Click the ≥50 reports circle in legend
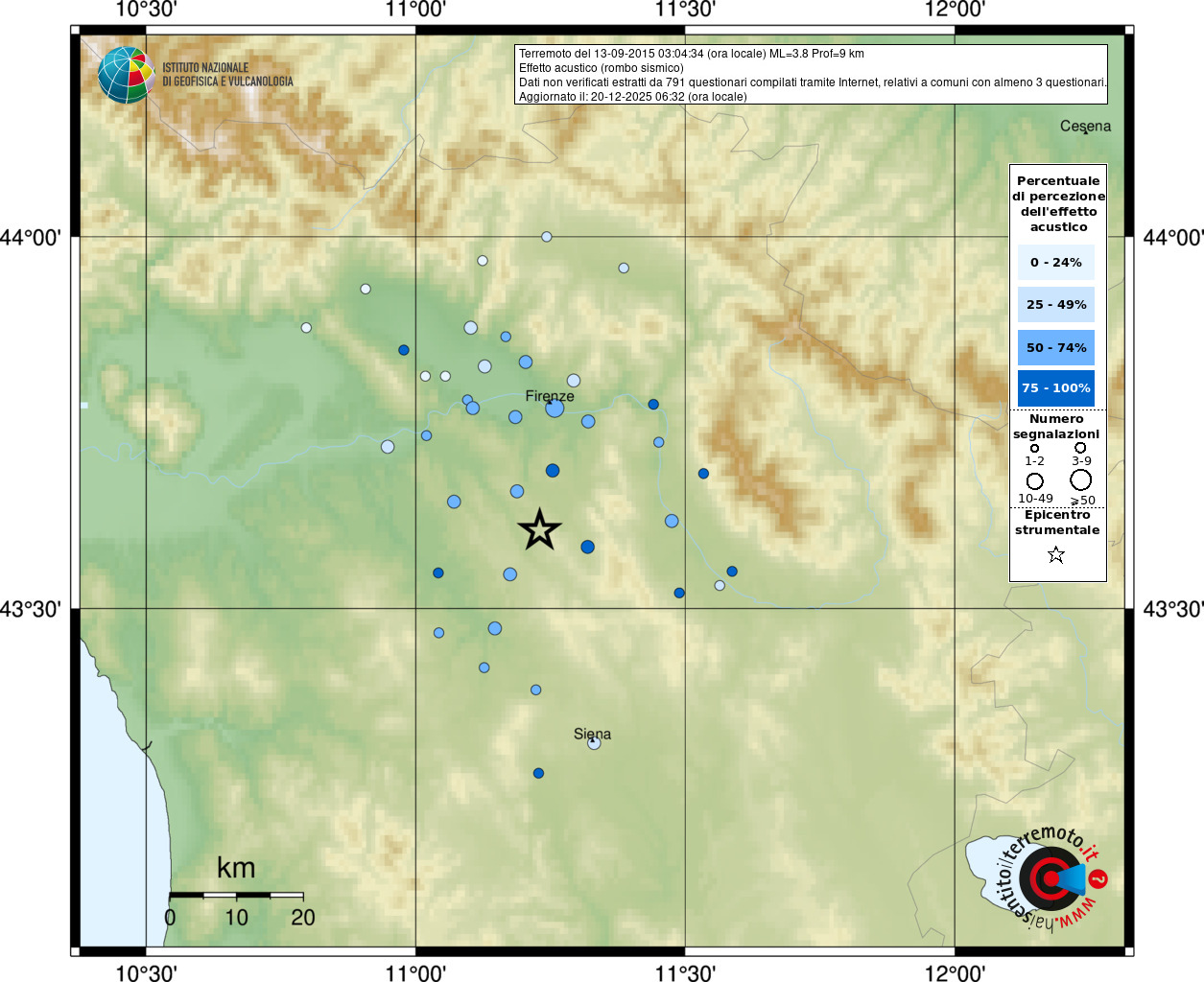The height and width of the screenshot is (982, 1204). point(1081,479)
